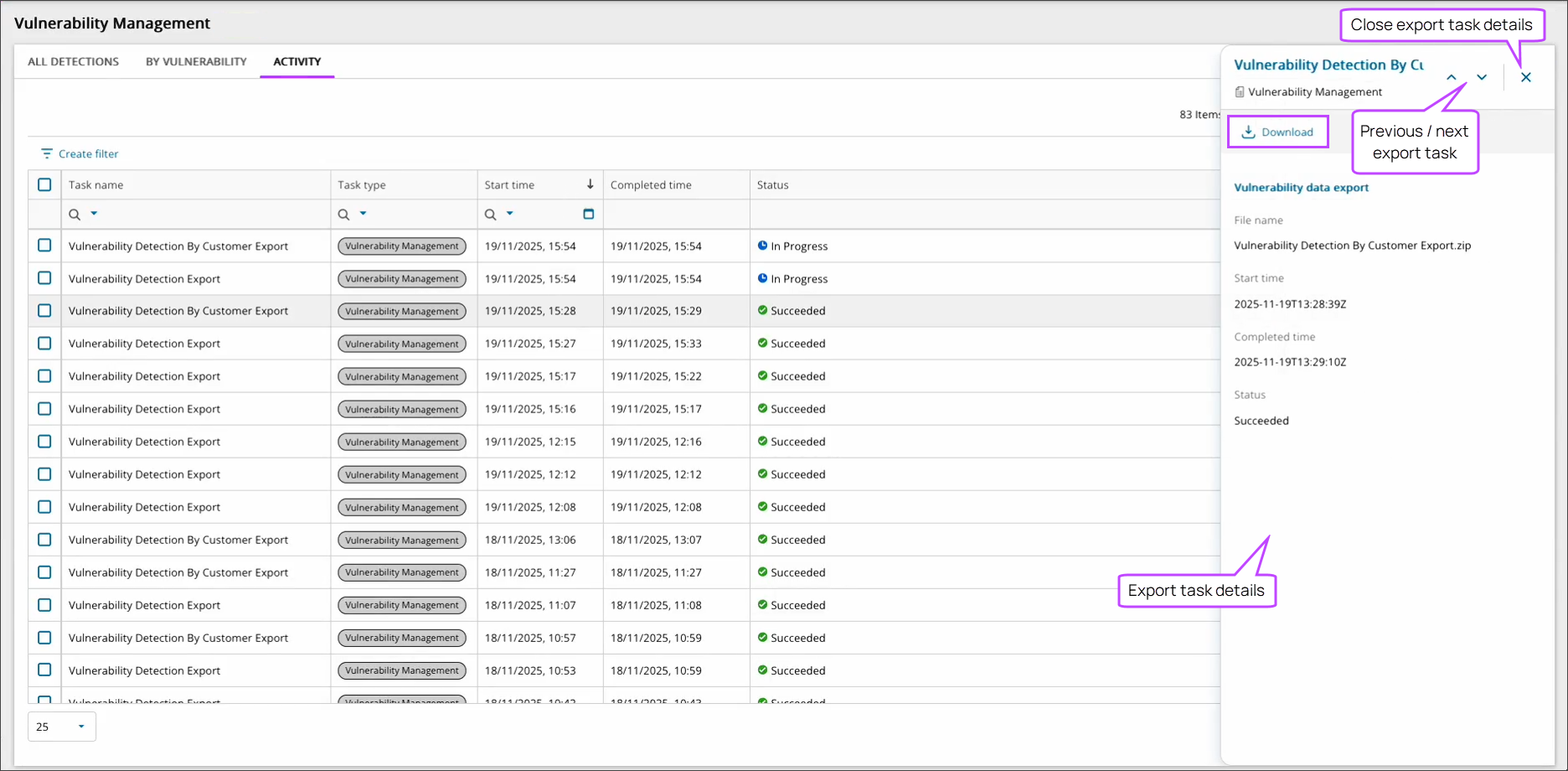Click the calendar icon in Start time filter
1568x771 pixels.
pyautogui.click(x=588, y=215)
